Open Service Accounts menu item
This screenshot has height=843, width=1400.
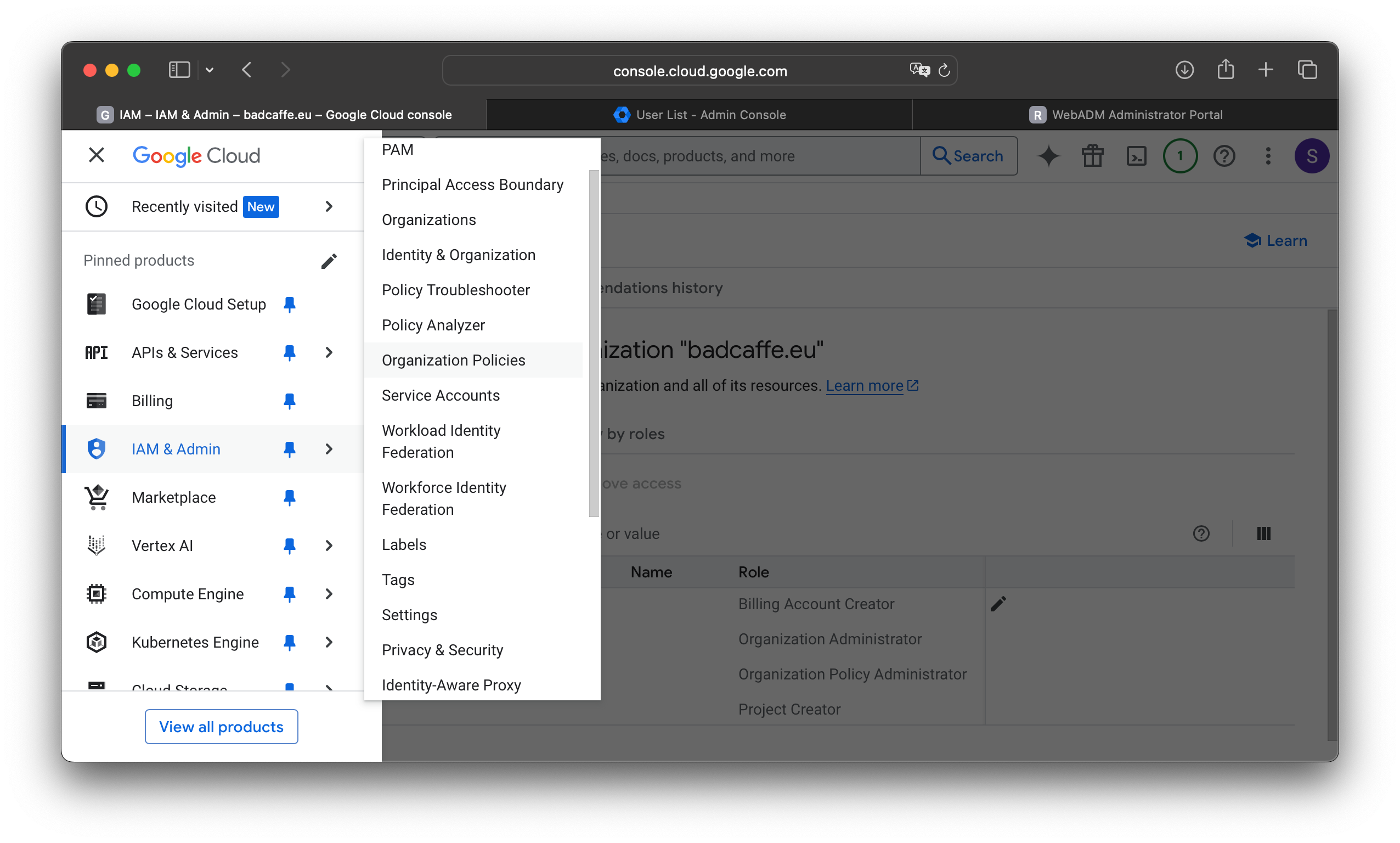click(473, 395)
